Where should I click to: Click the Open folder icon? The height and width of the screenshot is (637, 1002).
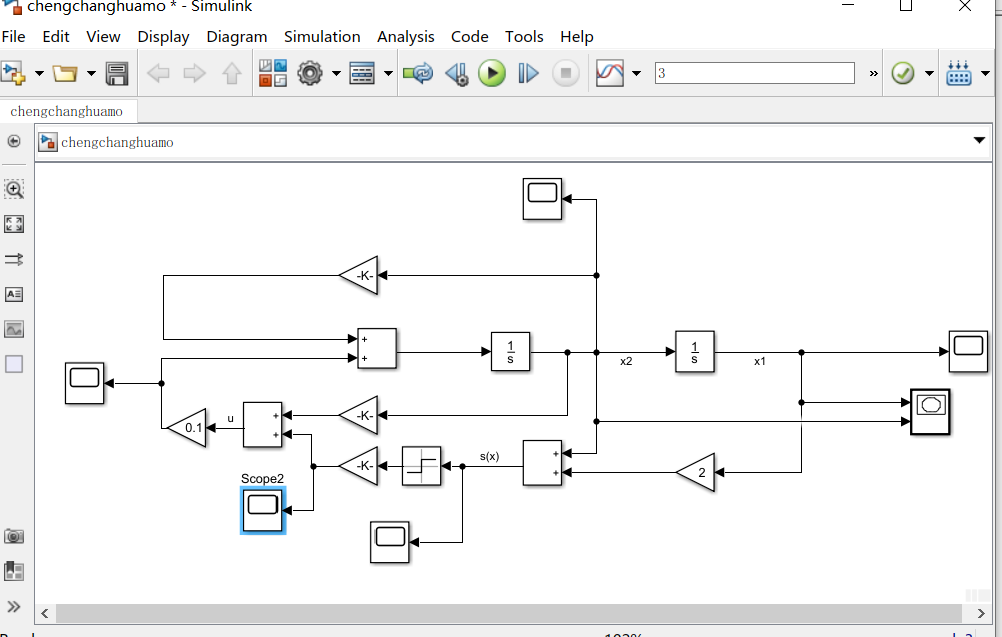(65, 73)
